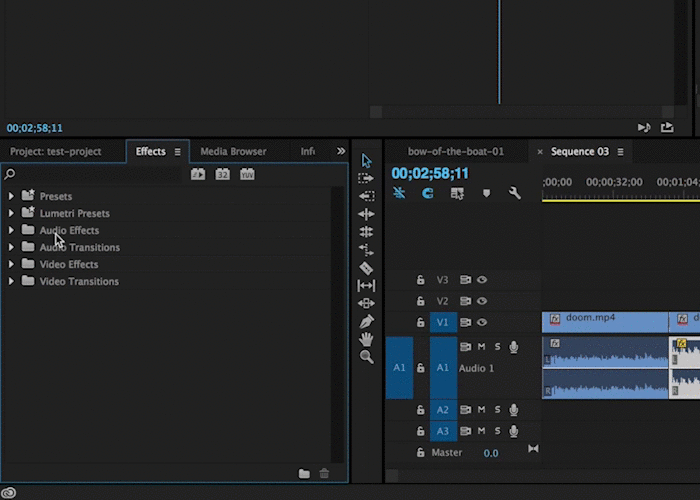This screenshot has width=700, height=500.
Task: Solo the A3 audio track
Action: [x=497, y=431]
